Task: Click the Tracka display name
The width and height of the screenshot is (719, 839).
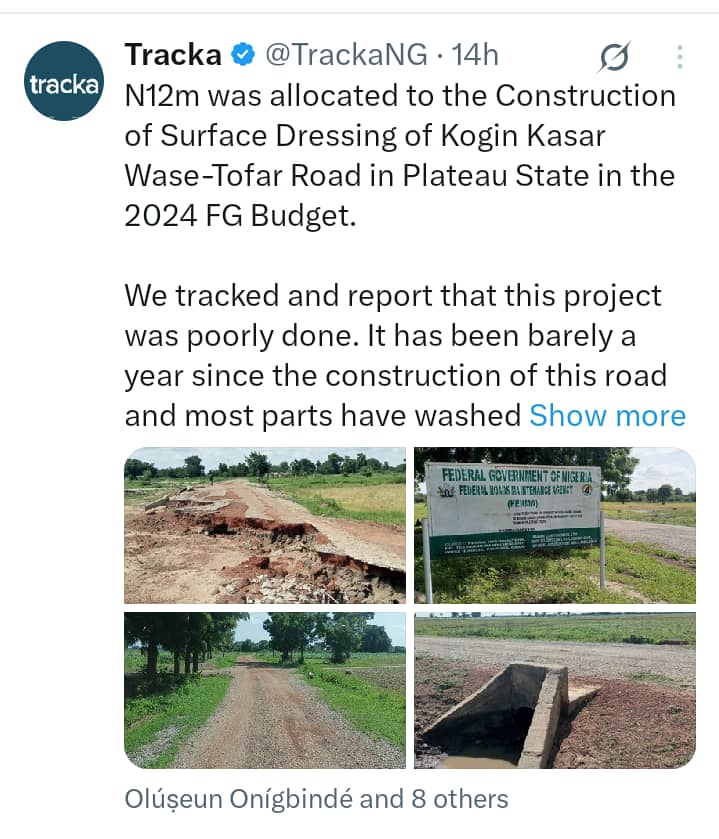Action: coord(172,55)
